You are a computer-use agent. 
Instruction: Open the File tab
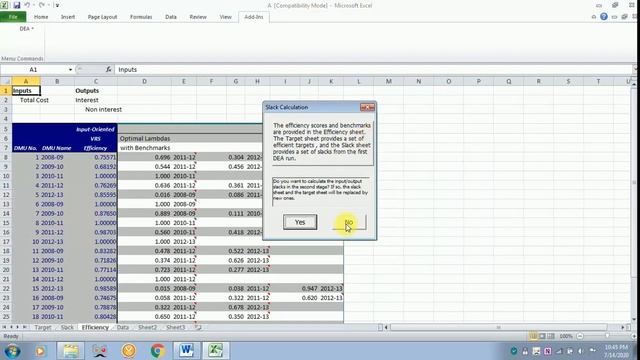pos(13,17)
